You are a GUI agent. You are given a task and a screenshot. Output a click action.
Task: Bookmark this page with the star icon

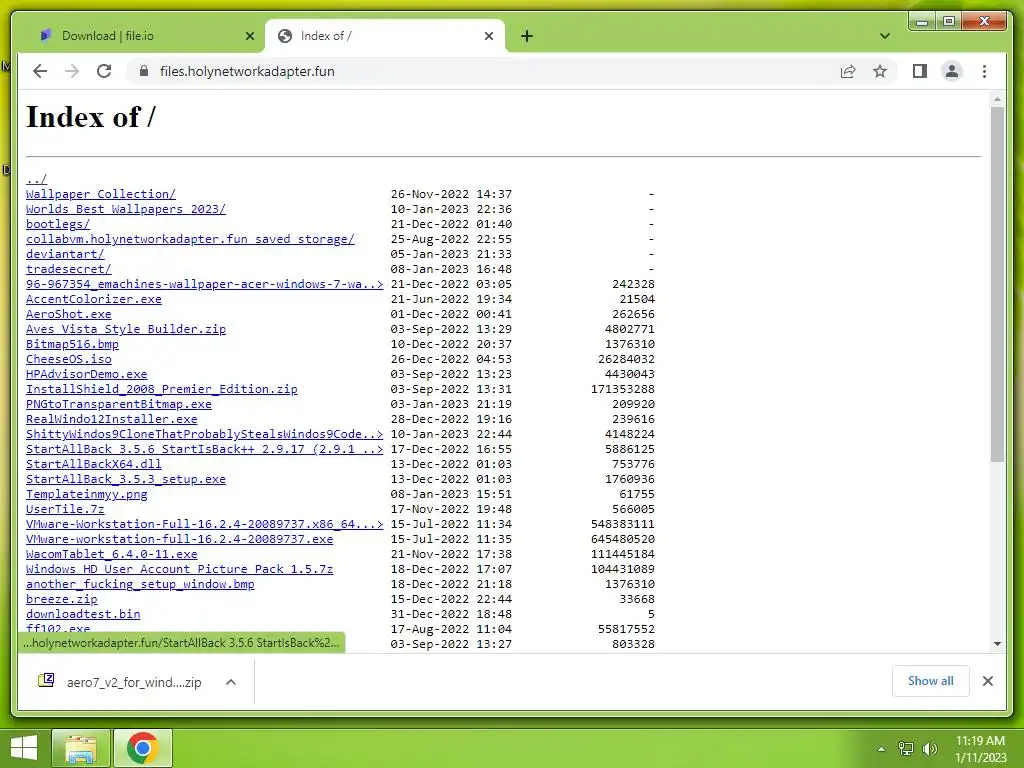coord(880,71)
